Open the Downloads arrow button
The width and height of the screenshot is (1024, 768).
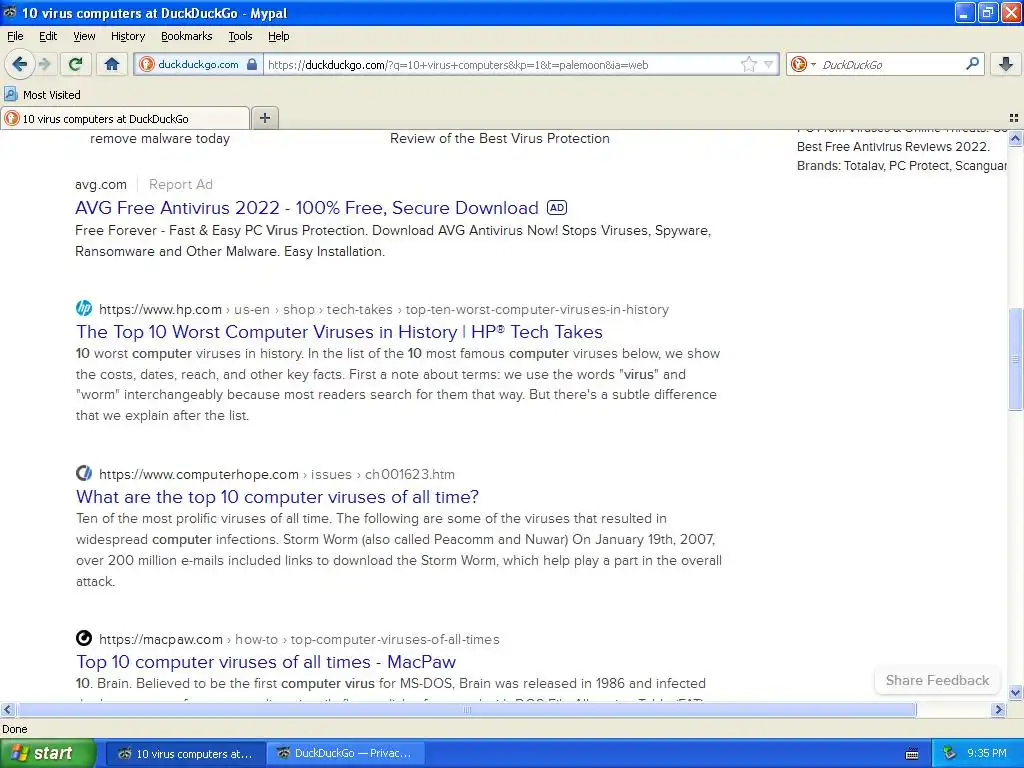click(1006, 64)
